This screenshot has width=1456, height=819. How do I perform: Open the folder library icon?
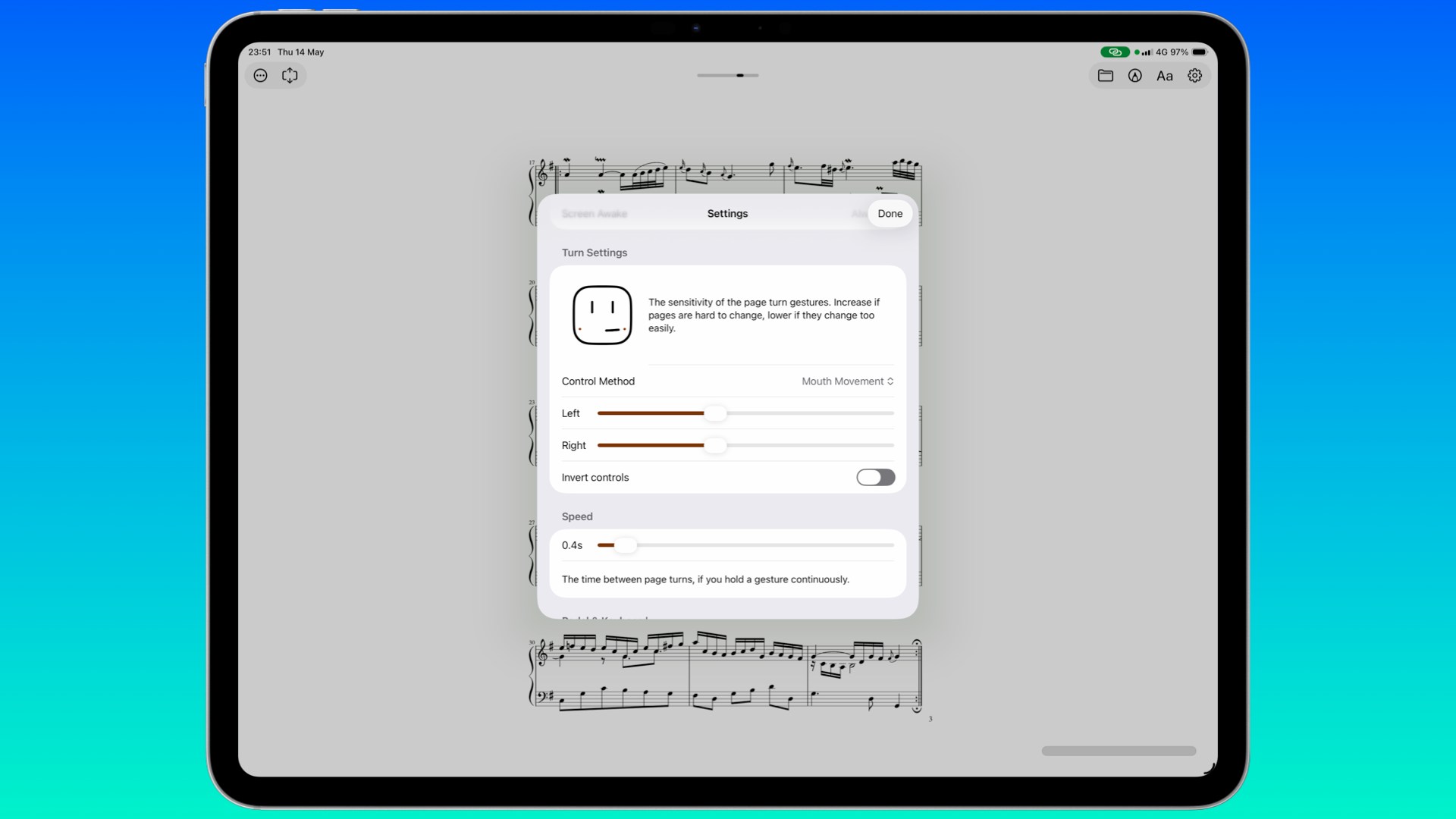point(1106,76)
